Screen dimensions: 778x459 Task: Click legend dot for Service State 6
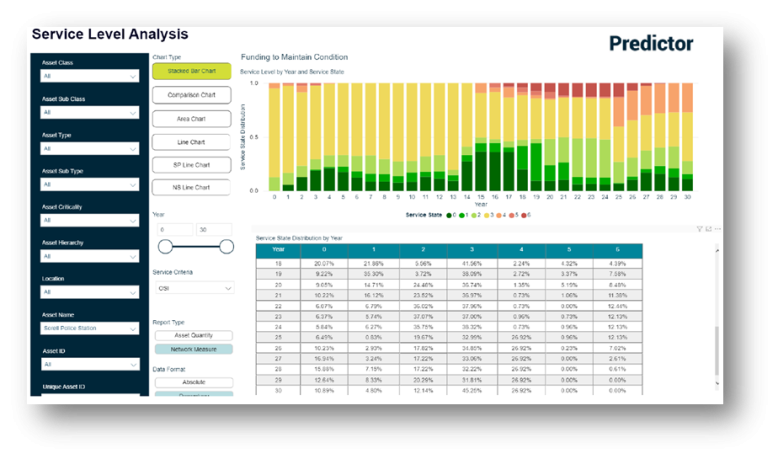(x=523, y=215)
